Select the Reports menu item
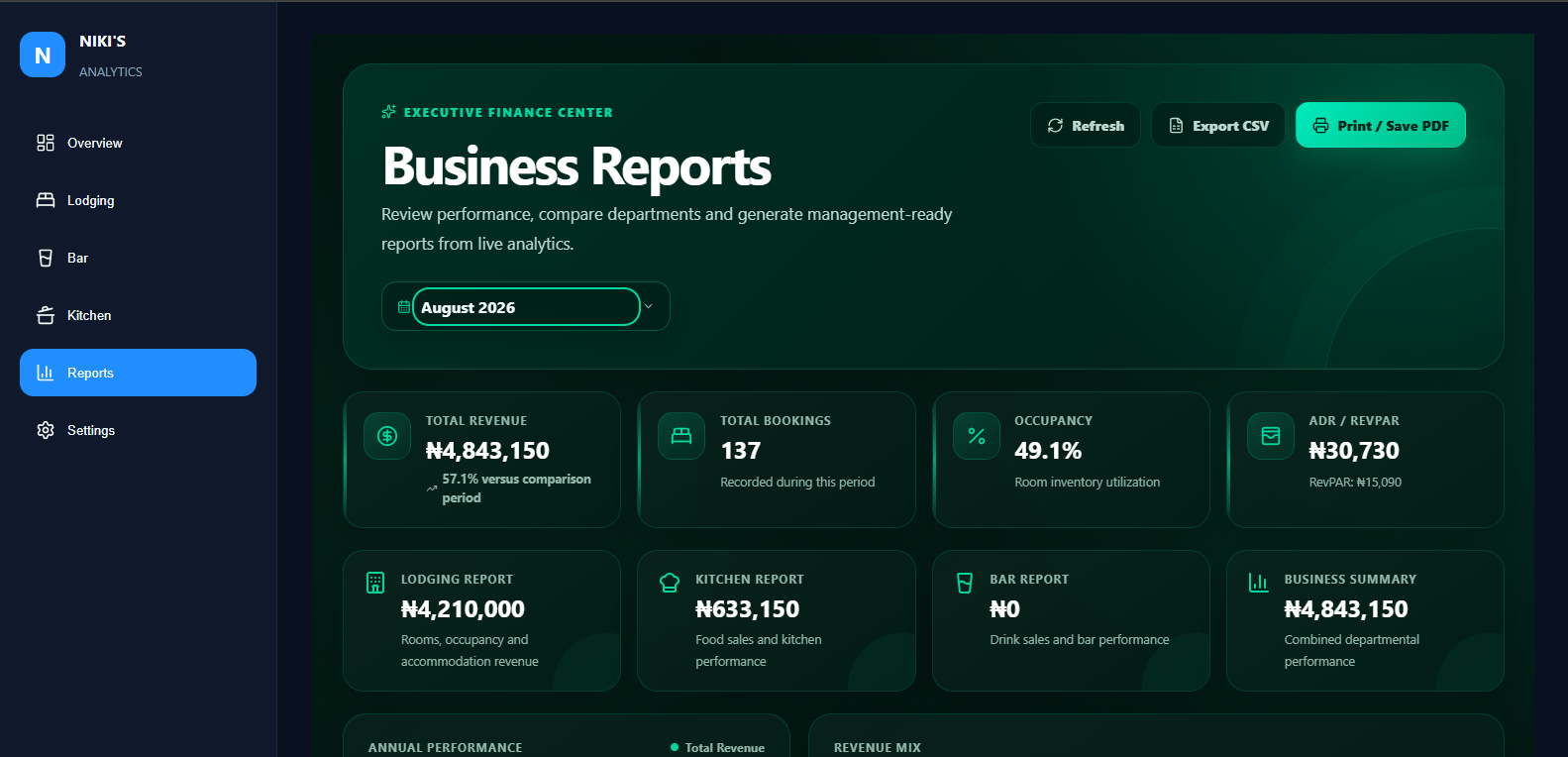This screenshot has width=1568, height=757. pyautogui.click(x=138, y=373)
